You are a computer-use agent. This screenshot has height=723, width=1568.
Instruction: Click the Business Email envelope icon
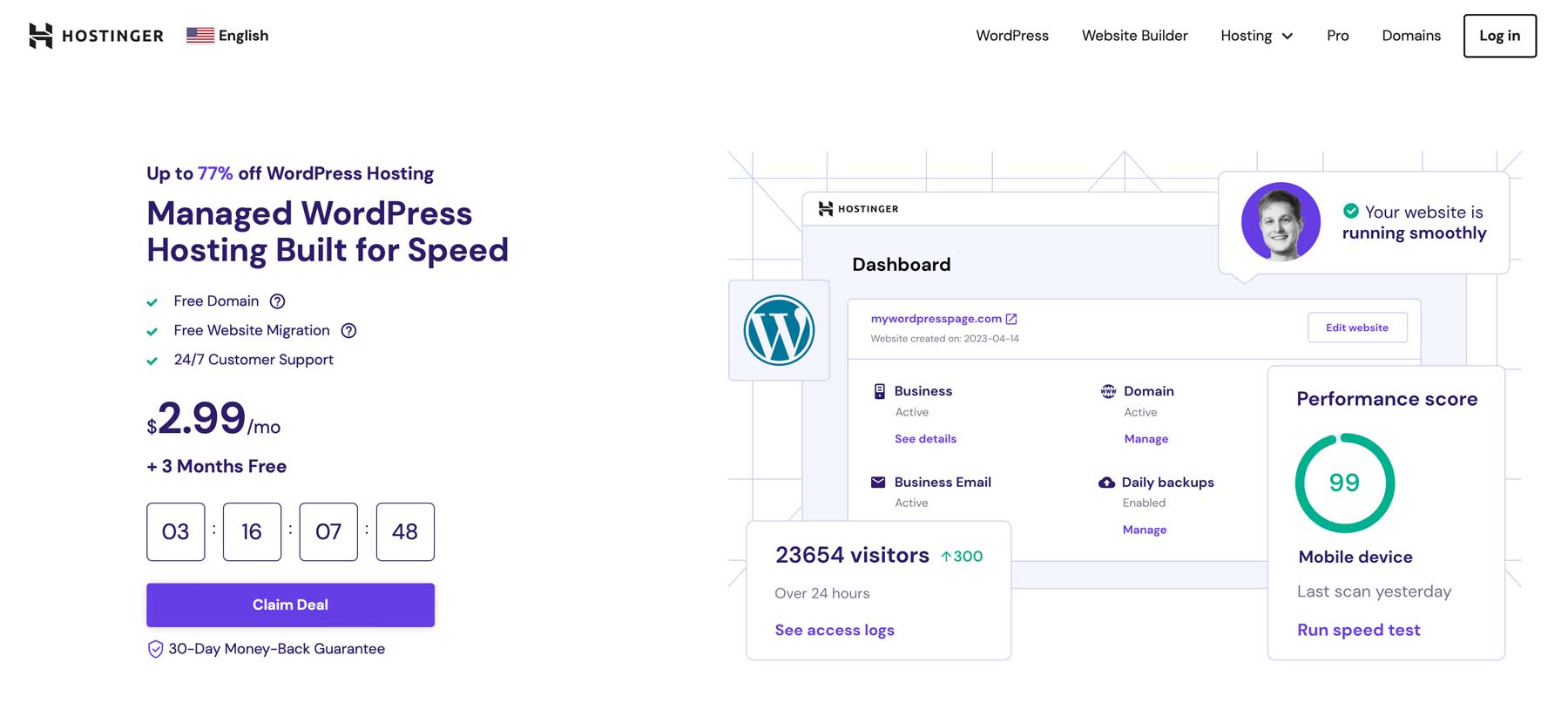tap(878, 483)
